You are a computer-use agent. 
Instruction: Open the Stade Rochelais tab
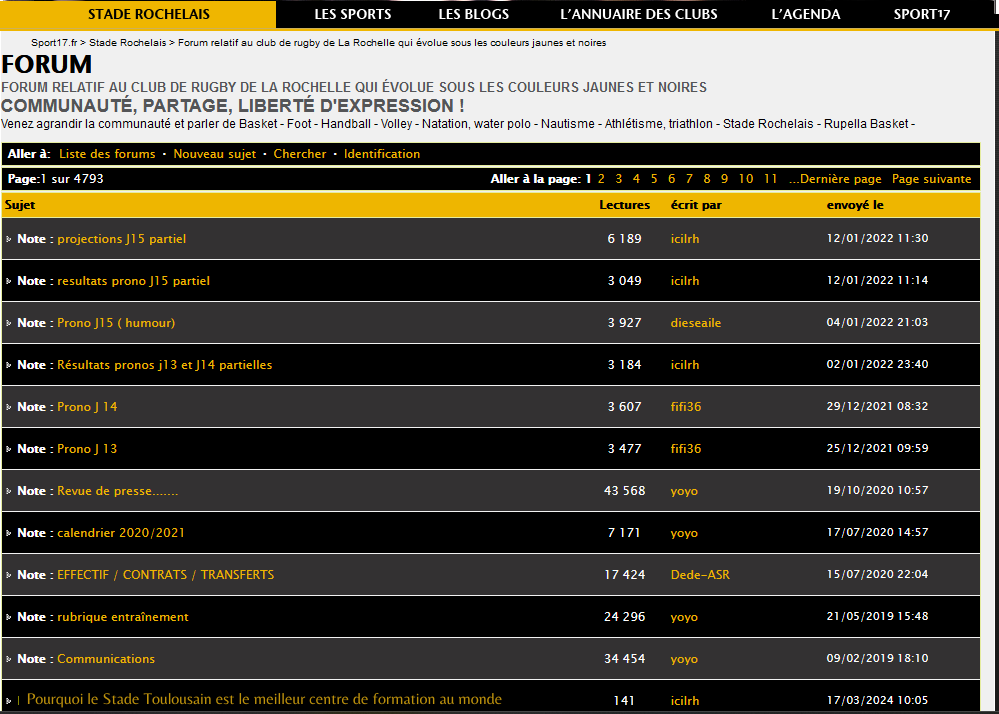pos(148,14)
